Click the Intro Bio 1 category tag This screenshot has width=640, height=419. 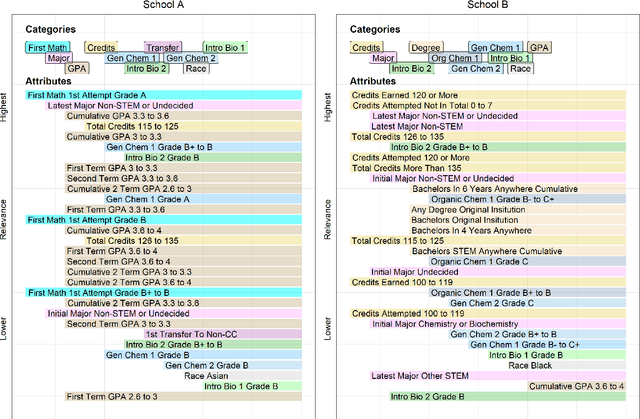pyautogui.click(x=225, y=47)
